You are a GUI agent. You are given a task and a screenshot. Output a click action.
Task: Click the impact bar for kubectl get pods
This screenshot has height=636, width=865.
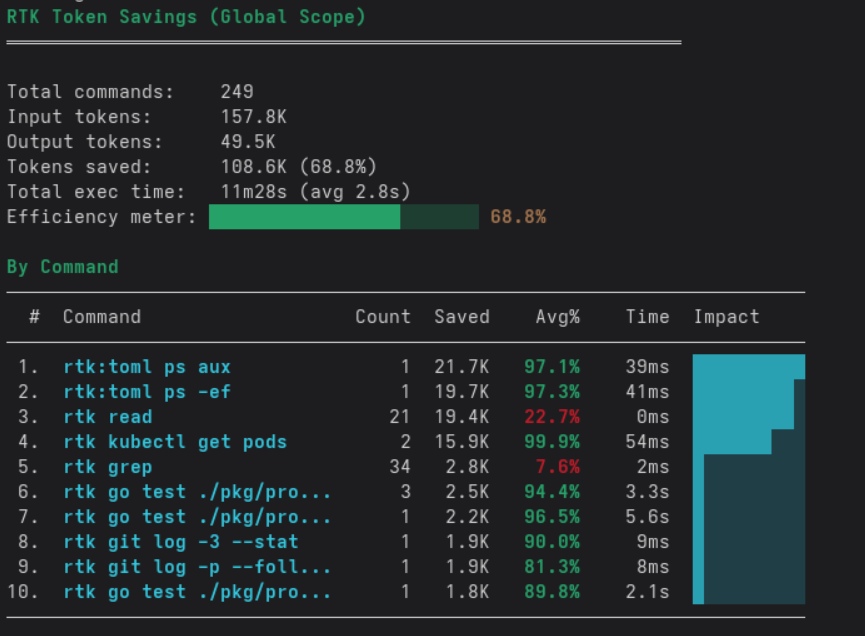point(749,441)
